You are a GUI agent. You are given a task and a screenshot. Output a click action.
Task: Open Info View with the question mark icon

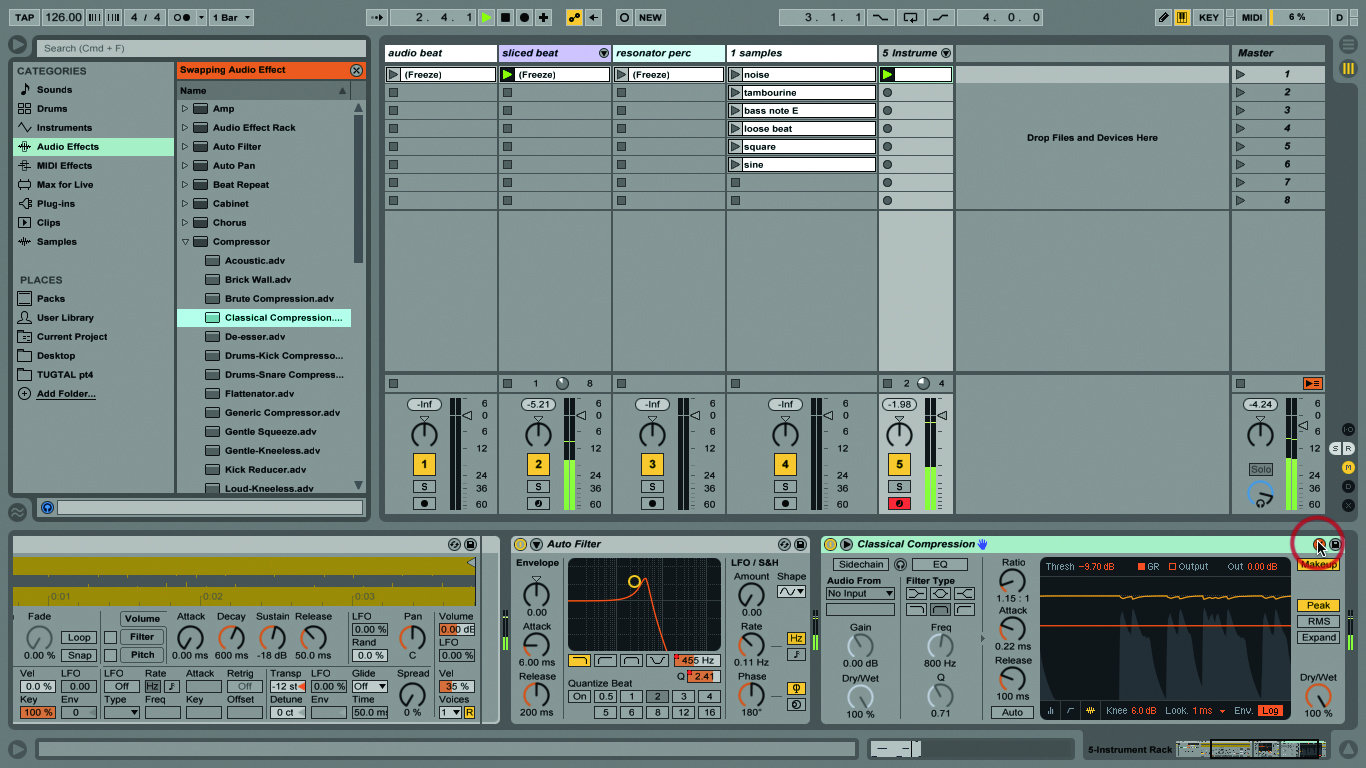tap(46, 508)
